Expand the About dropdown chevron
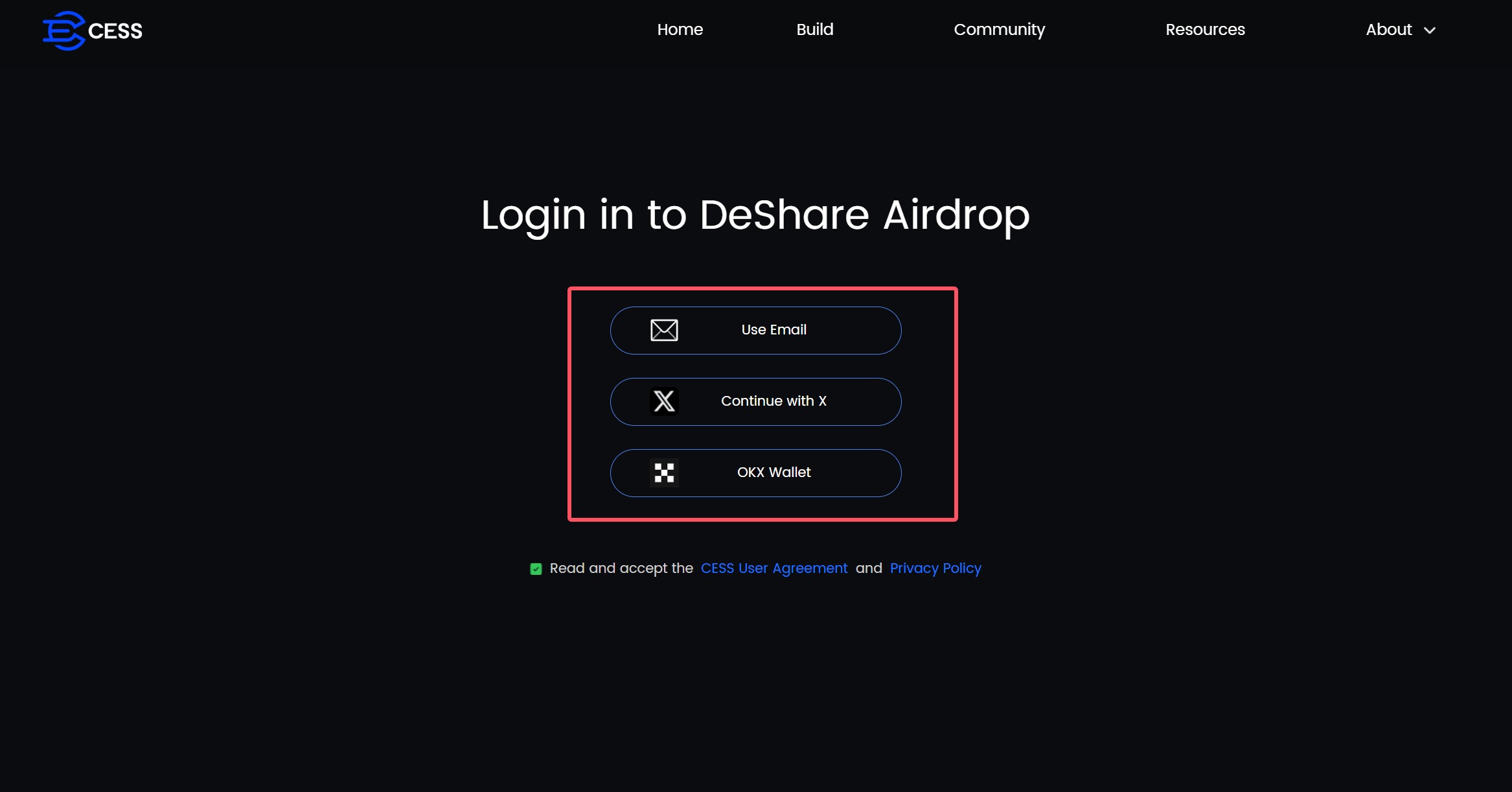The height and width of the screenshot is (792, 1512). [1430, 30]
